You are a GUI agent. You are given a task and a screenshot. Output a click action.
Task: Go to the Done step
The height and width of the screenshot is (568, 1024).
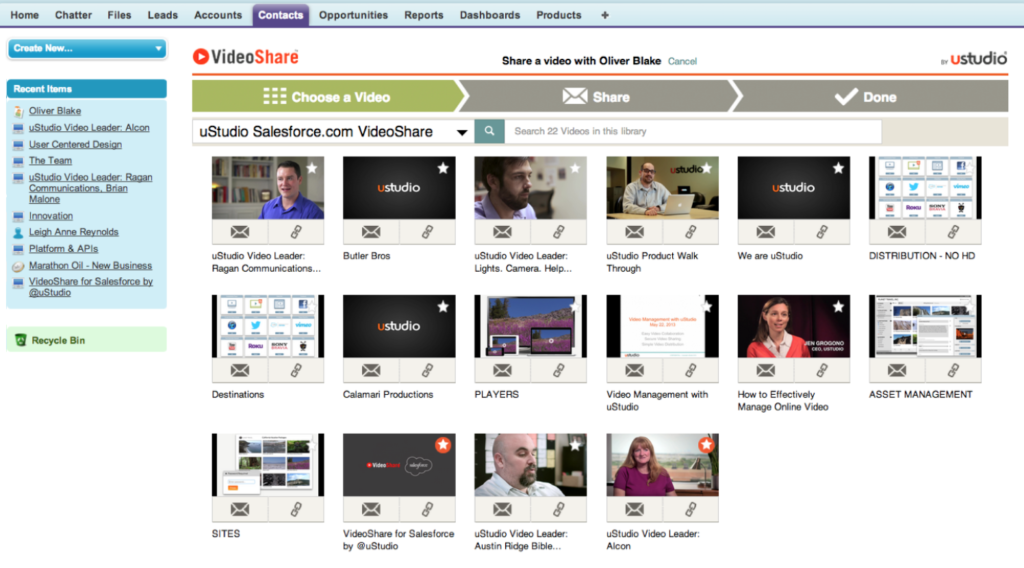pos(866,97)
